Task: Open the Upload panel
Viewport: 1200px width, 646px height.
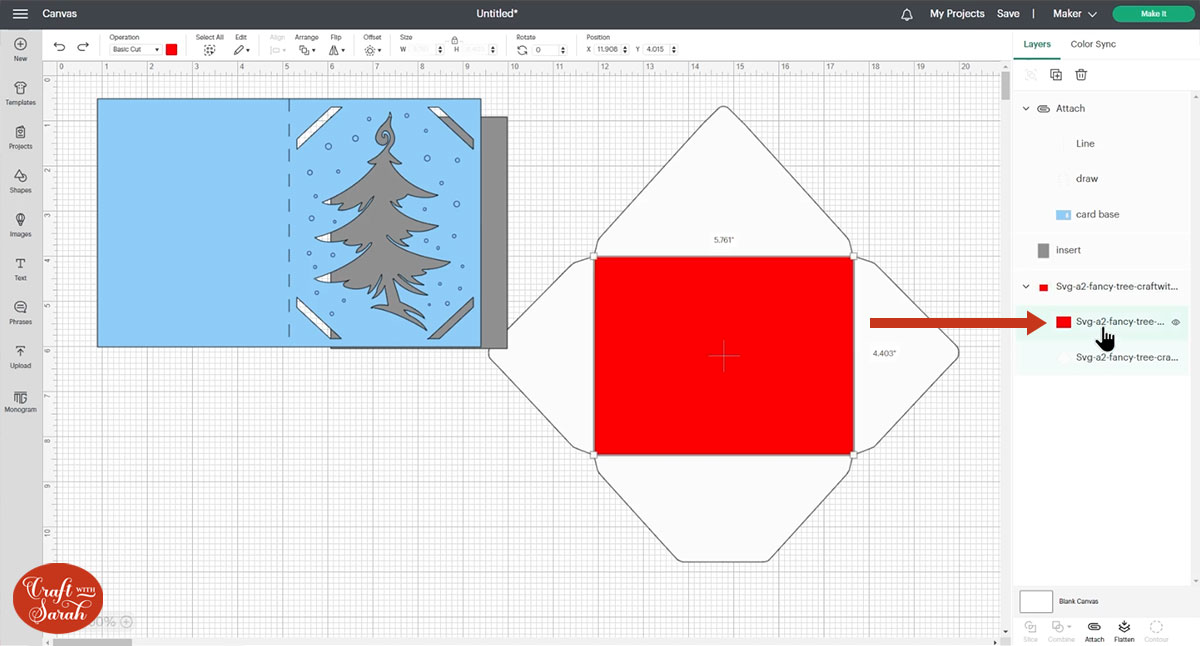Action: click(x=20, y=355)
